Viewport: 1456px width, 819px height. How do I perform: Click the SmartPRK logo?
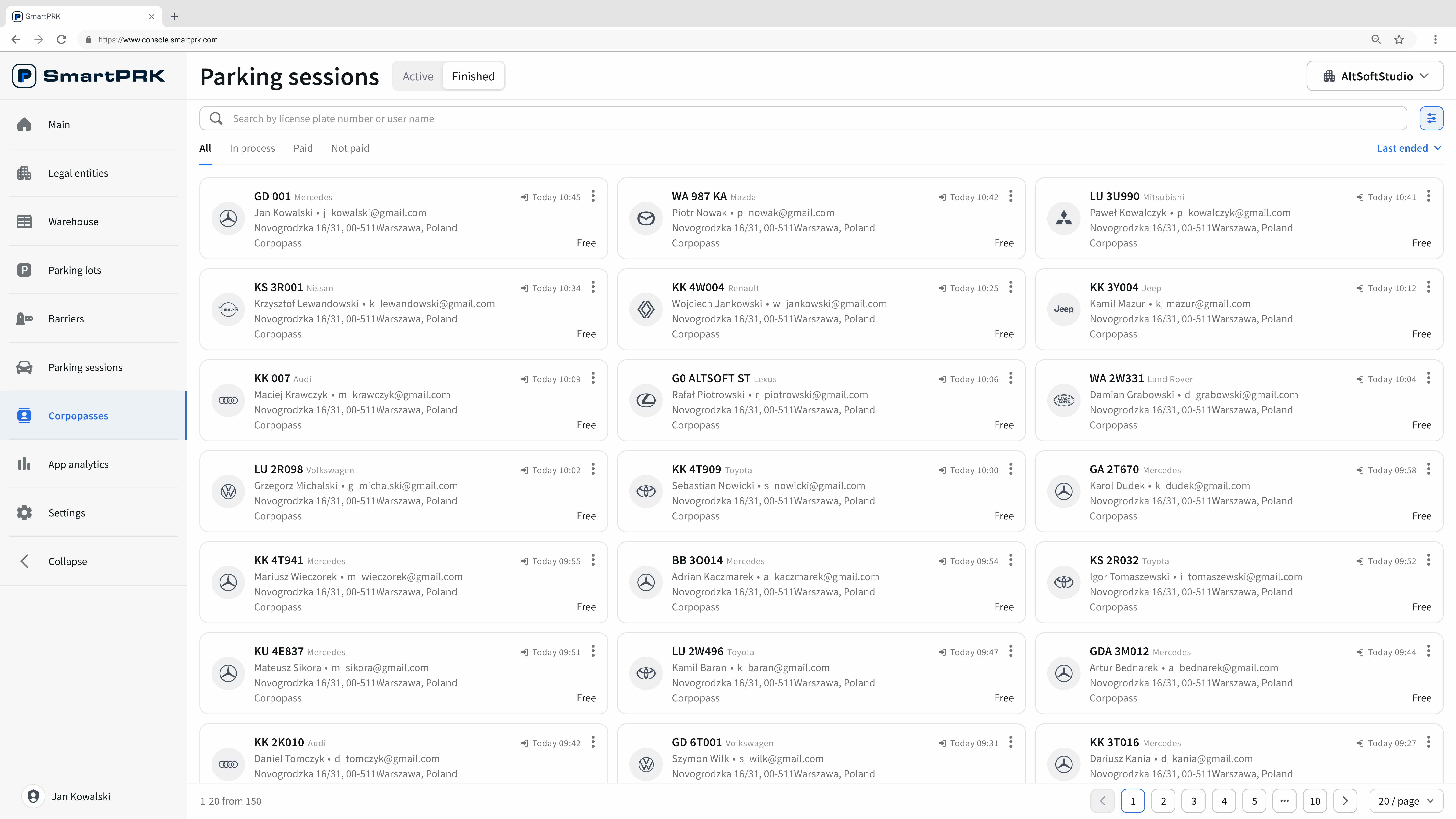[89, 76]
